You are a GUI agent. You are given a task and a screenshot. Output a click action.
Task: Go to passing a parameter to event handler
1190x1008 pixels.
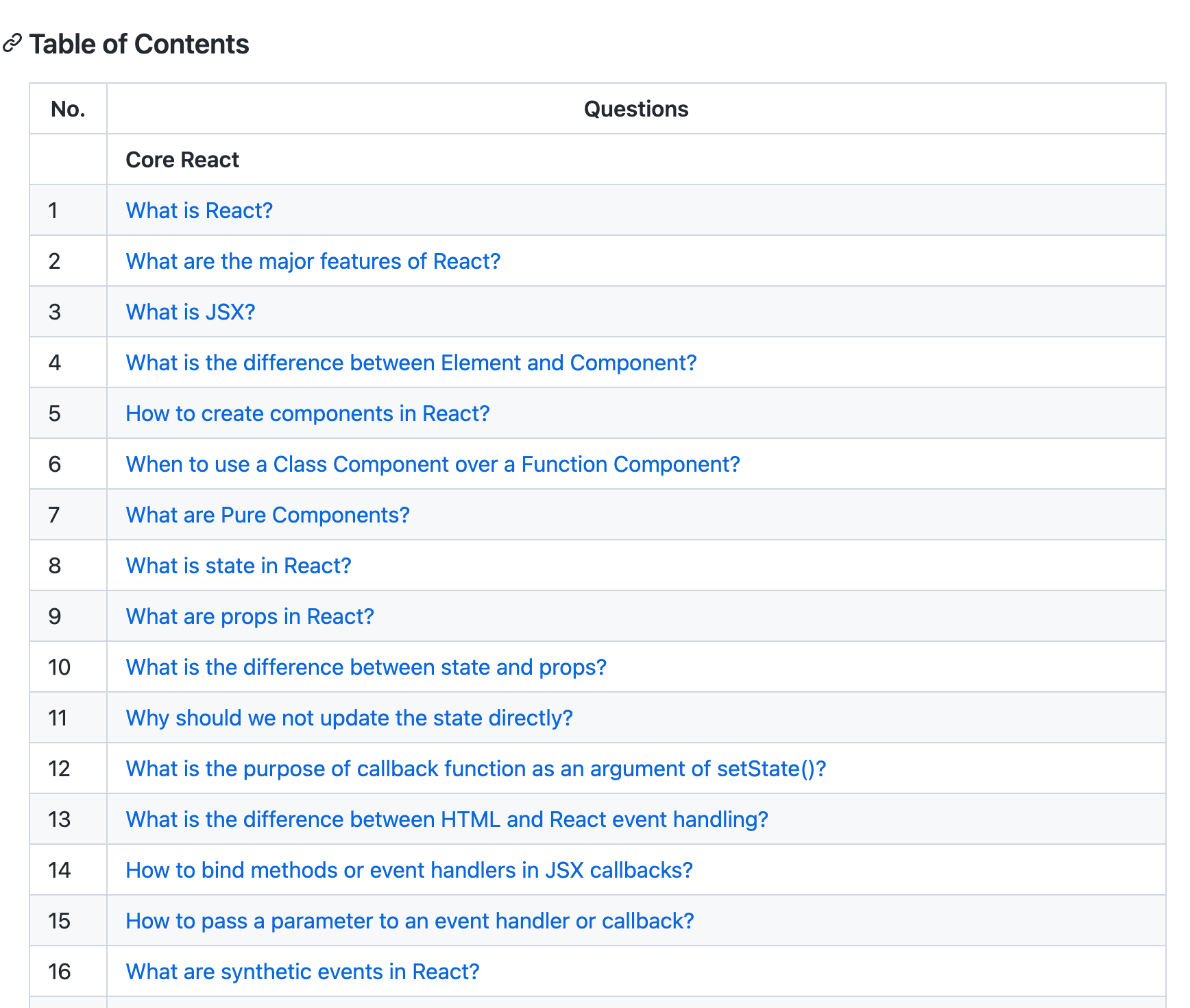coord(409,921)
